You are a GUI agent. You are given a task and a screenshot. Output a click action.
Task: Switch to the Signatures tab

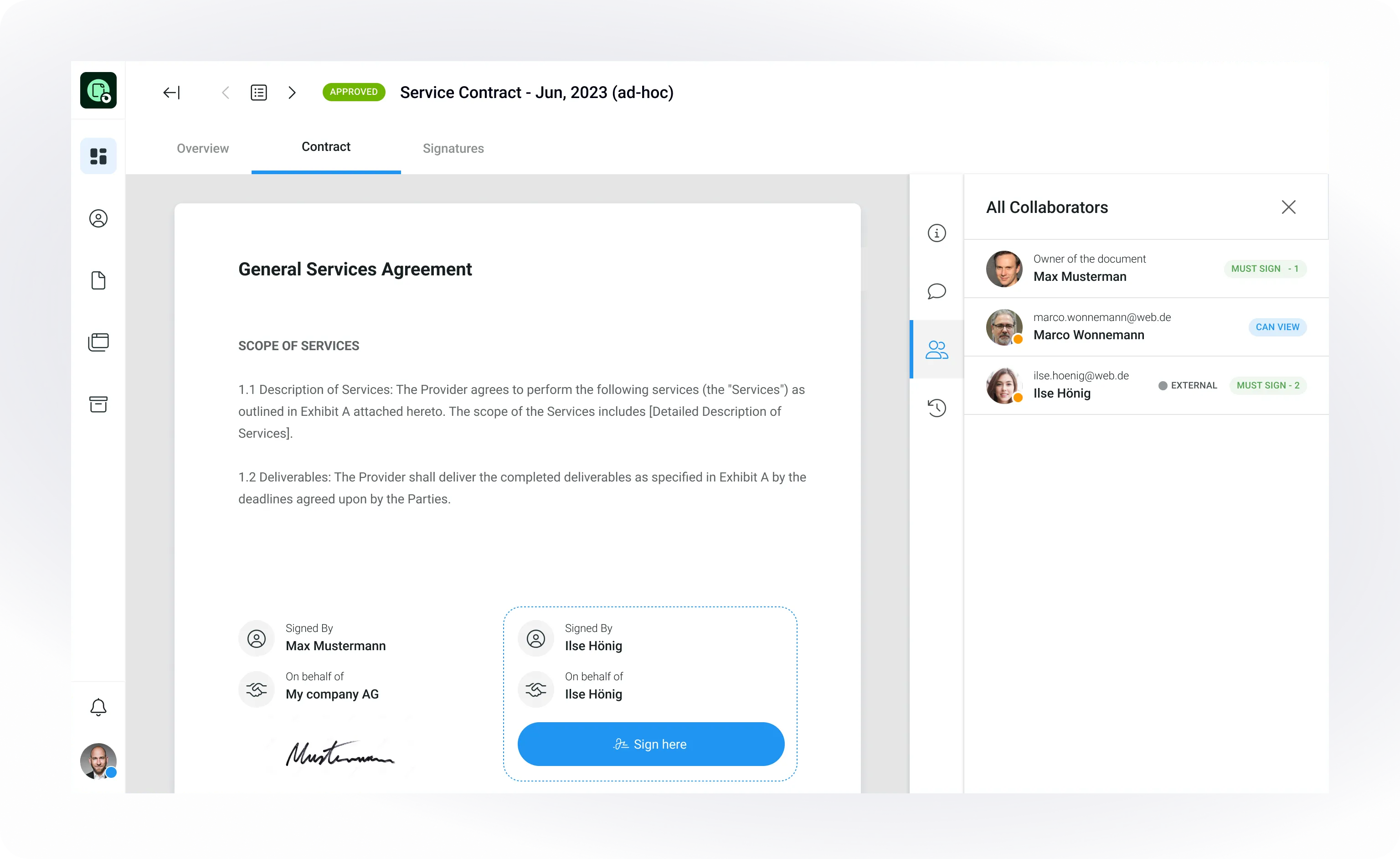point(453,148)
